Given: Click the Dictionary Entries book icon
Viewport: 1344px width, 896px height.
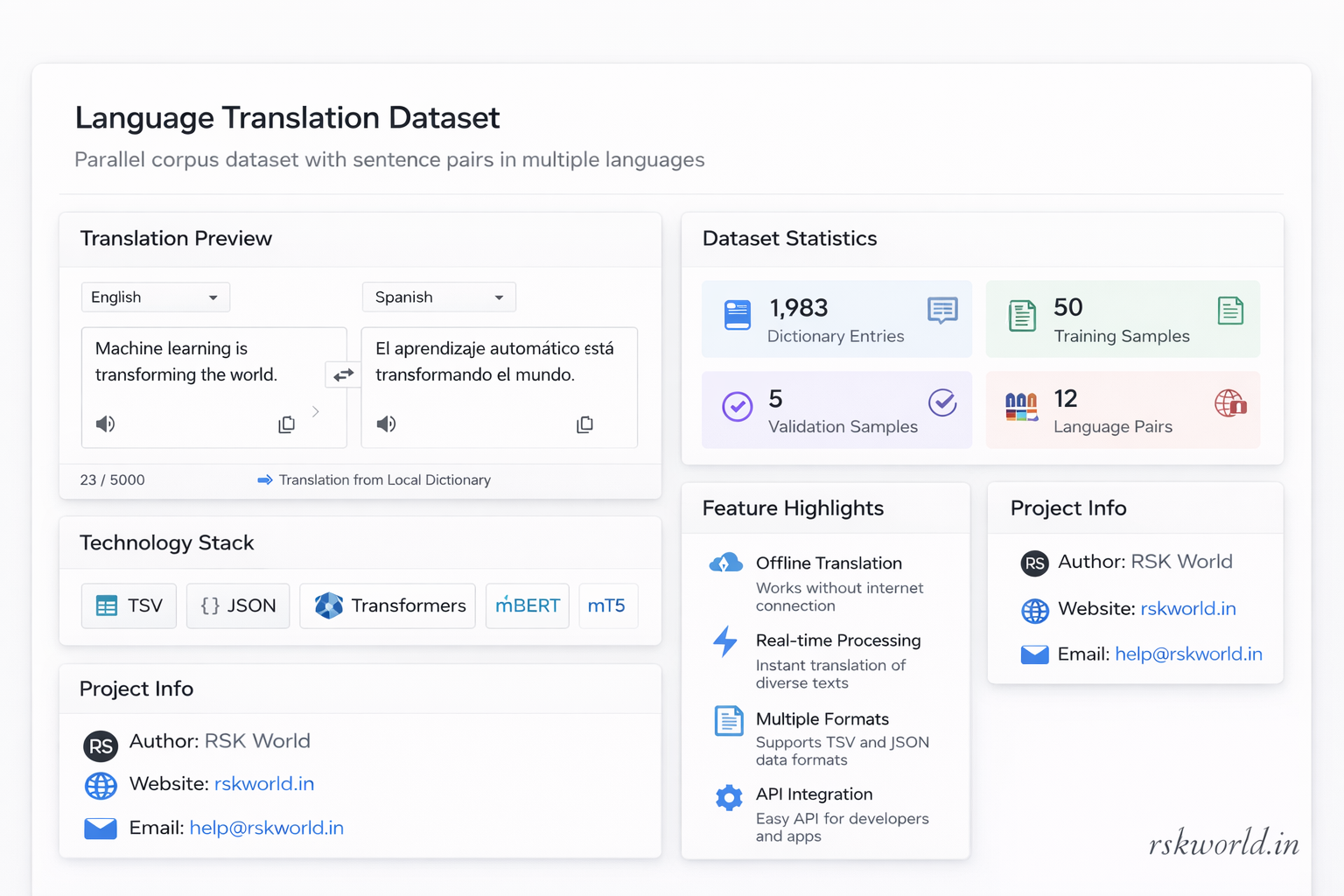Looking at the screenshot, I should click(x=737, y=313).
